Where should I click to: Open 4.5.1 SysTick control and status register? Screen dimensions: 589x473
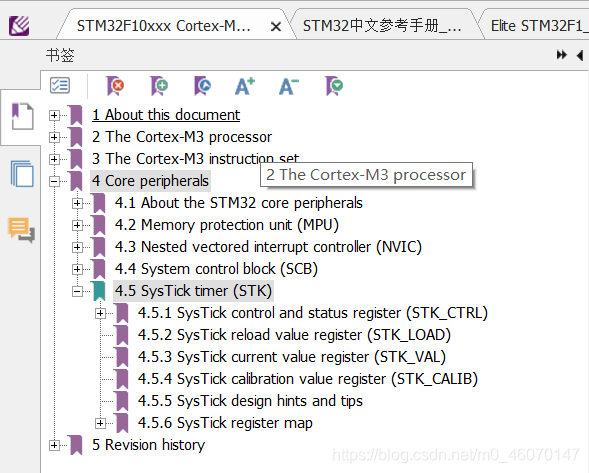point(313,313)
